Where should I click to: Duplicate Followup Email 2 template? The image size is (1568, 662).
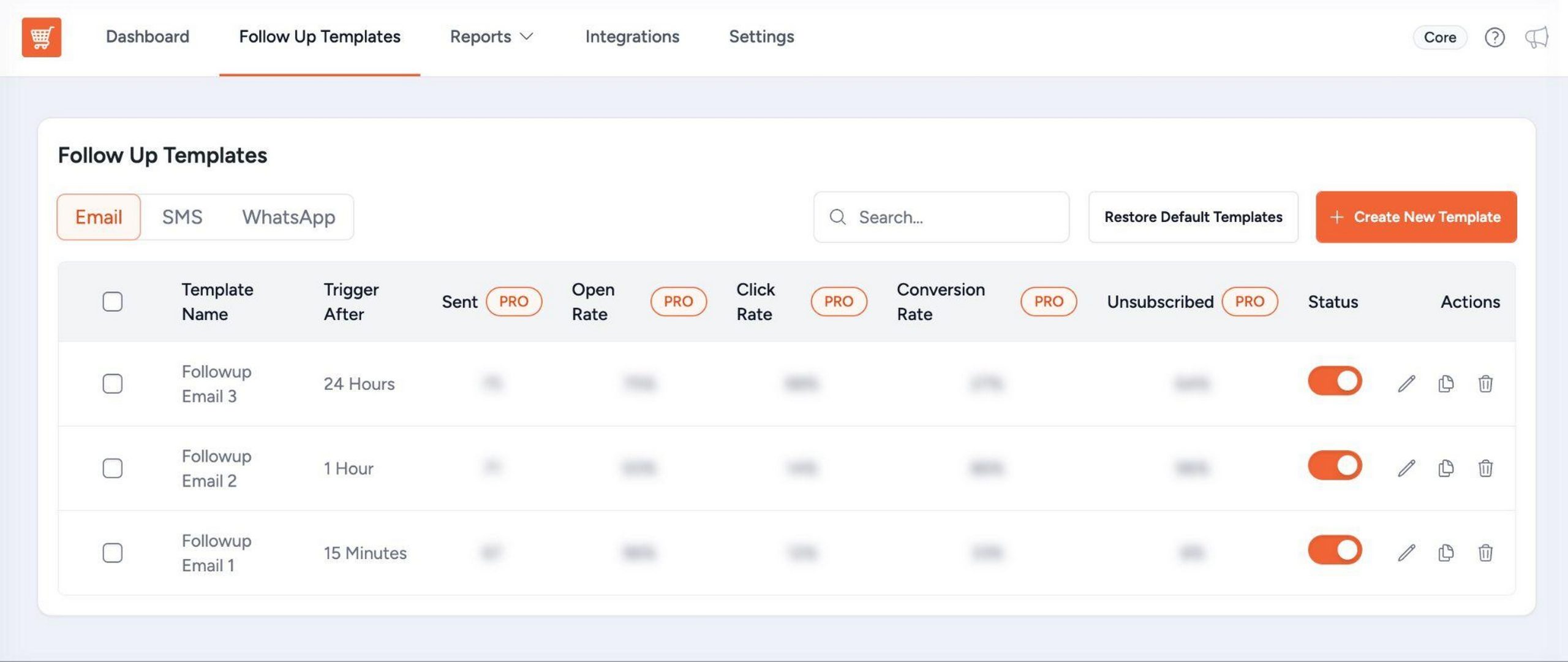point(1445,468)
